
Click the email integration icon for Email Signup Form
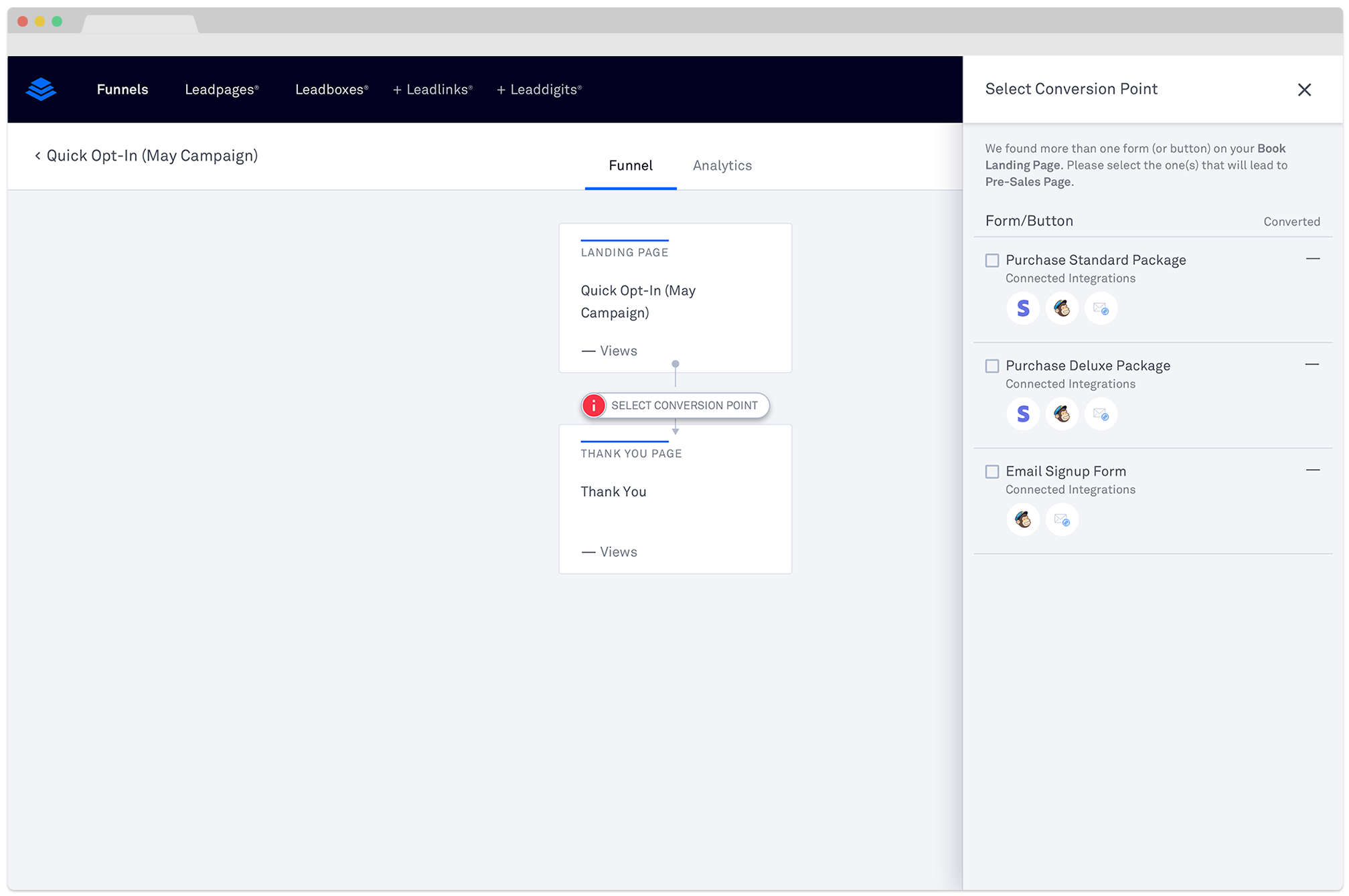(1062, 519)
